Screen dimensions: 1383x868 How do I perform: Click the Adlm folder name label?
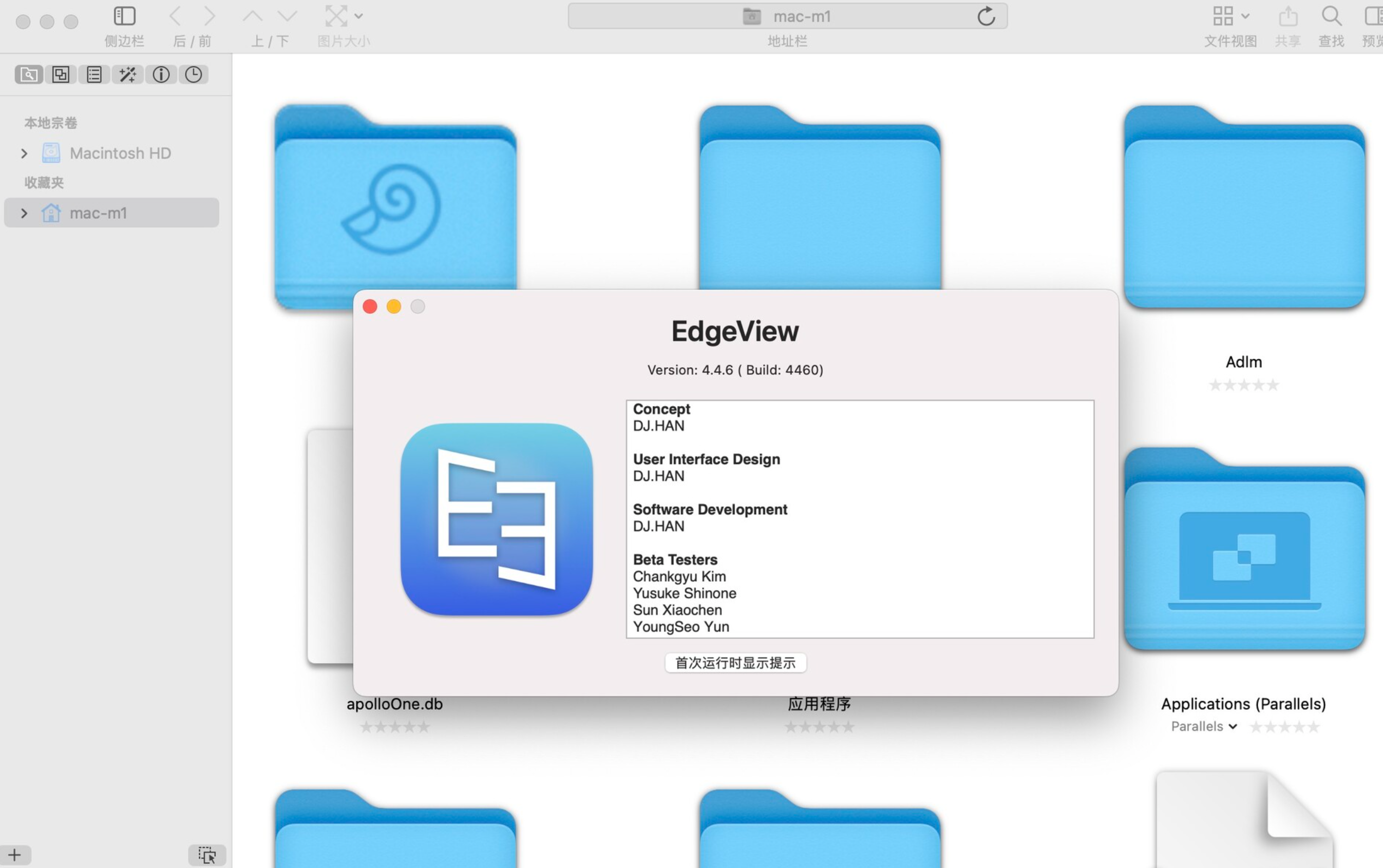[1244, 362]
